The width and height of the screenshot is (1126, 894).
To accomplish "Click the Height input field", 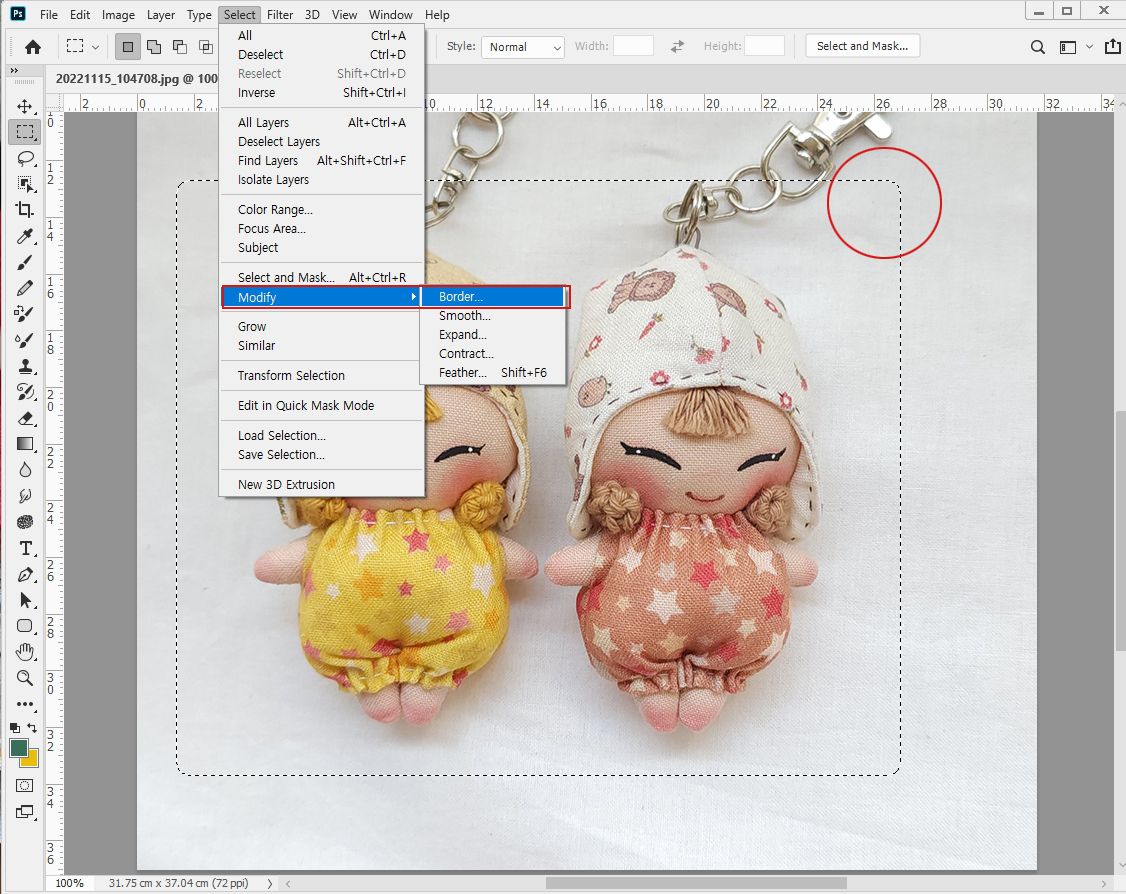I will coord(764,46).
